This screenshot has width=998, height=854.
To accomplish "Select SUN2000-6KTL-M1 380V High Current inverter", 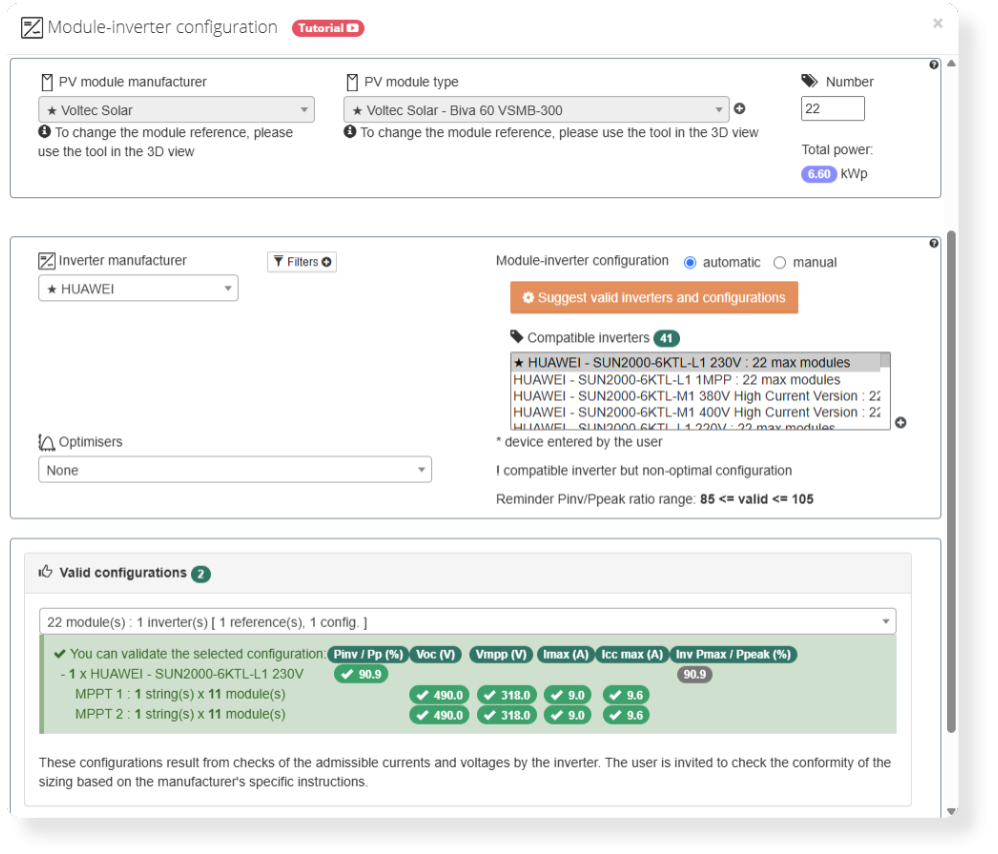I will pos(696,396).
